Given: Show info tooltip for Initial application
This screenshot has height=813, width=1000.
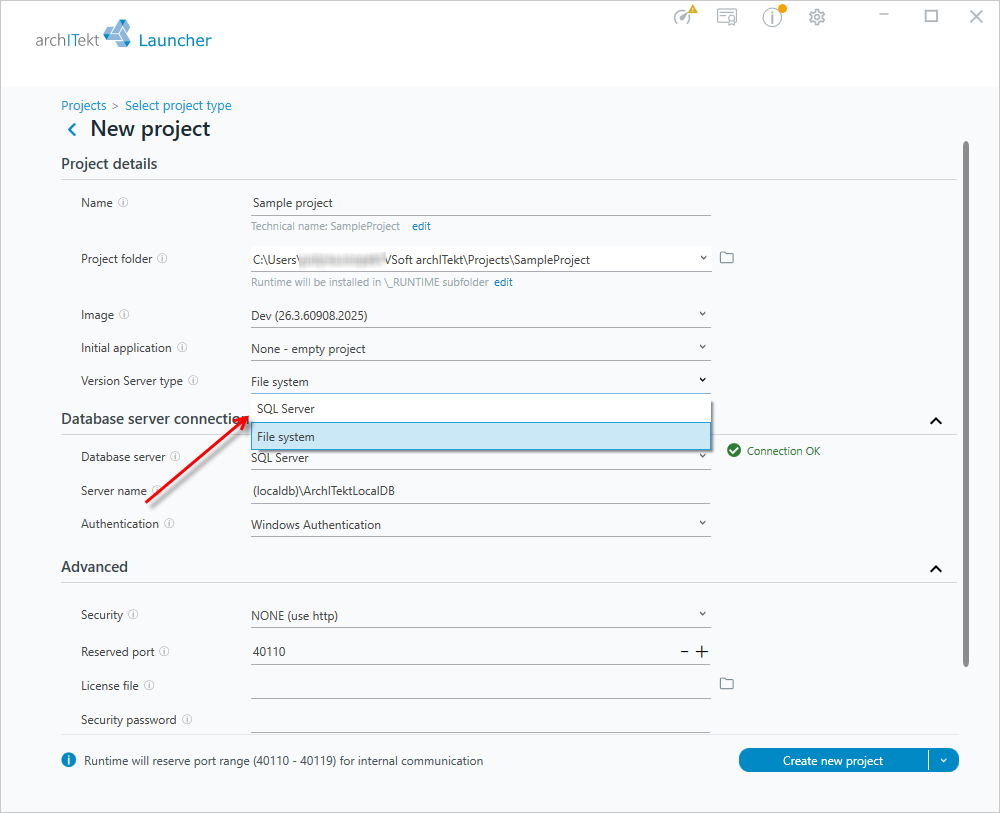Looking at the screenshot, I should click(182, 348).
